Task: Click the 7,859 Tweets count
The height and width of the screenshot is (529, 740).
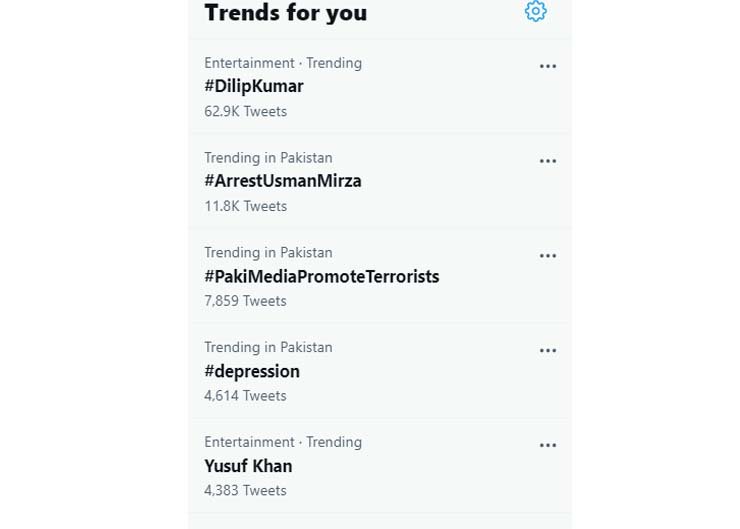Action: point(246,301)
